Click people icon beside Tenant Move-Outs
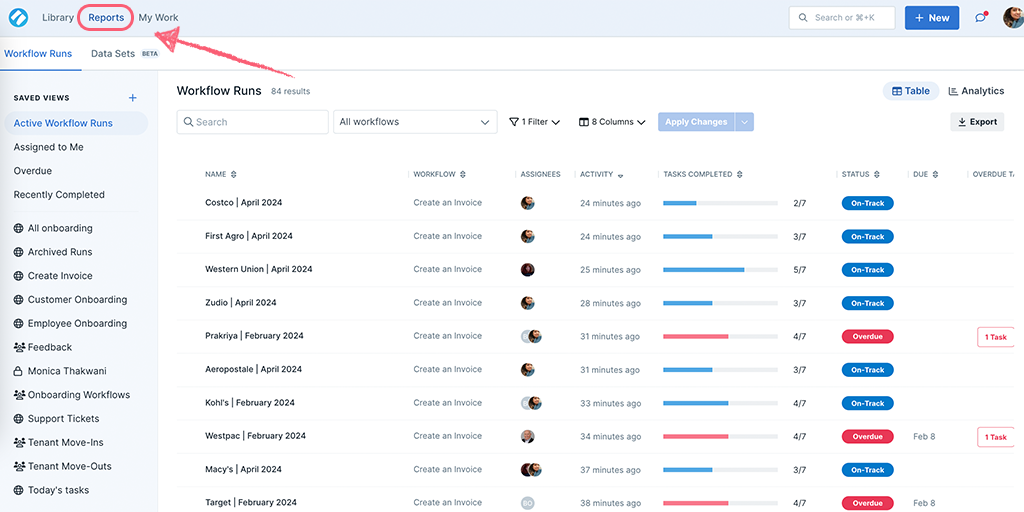 19,466
